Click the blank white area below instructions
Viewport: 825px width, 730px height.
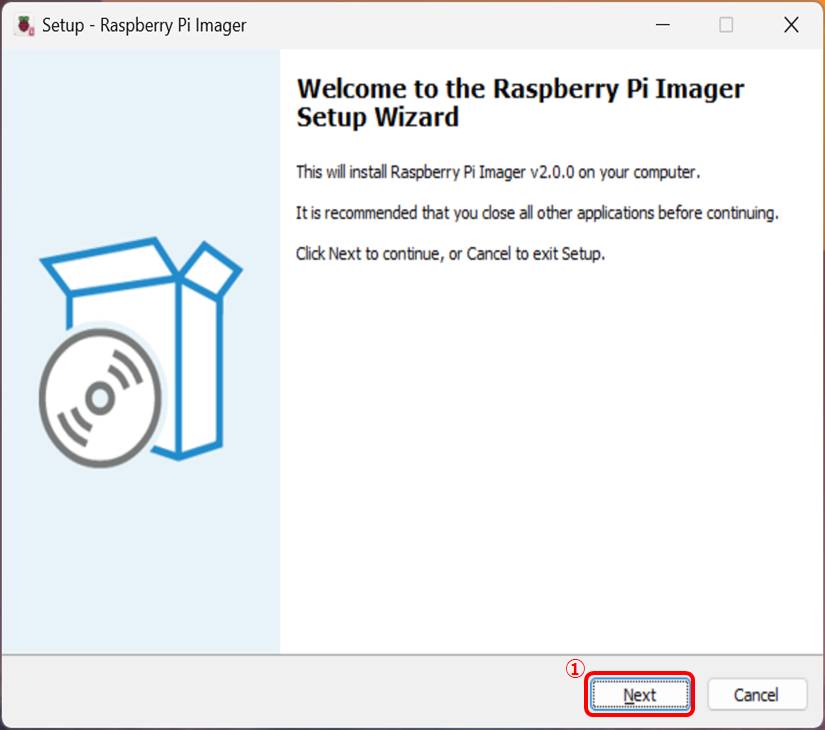[550, 450]
